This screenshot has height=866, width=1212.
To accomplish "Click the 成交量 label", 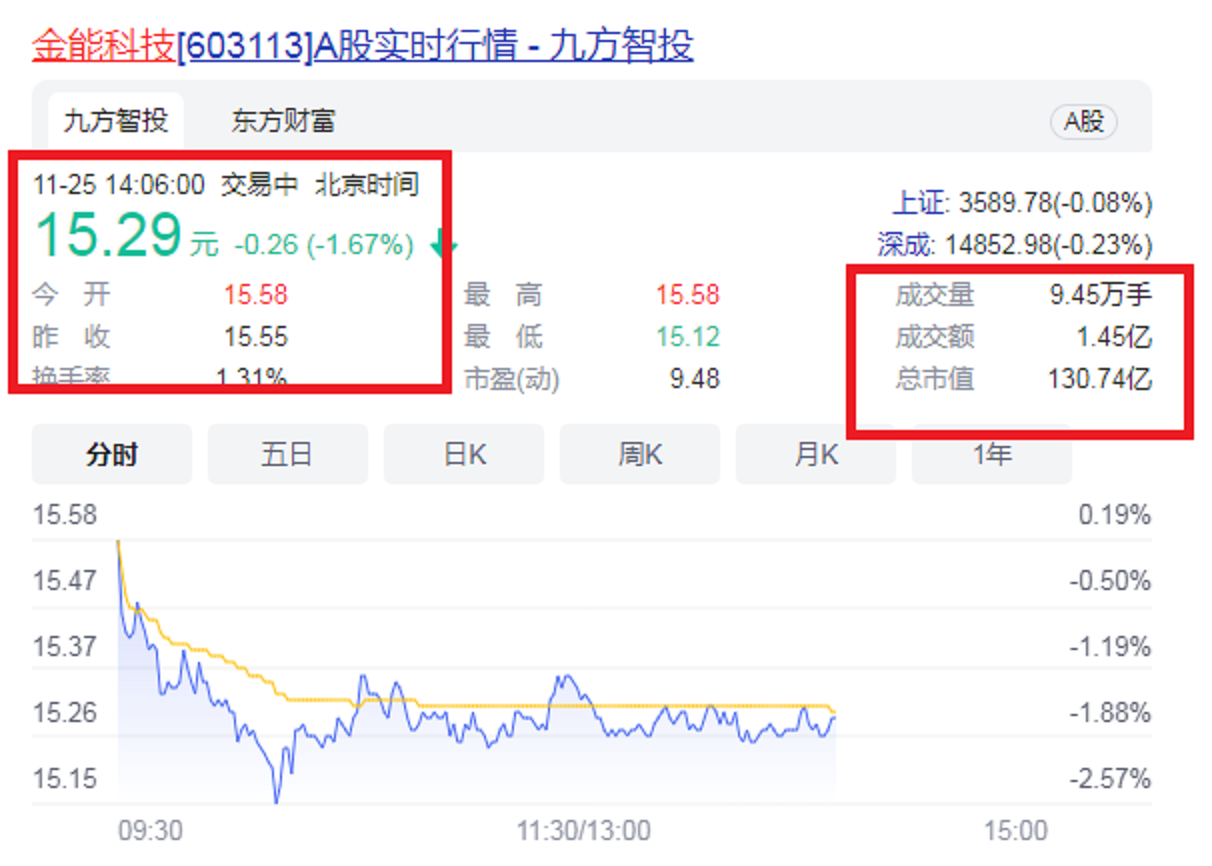I will pos(935,295).
